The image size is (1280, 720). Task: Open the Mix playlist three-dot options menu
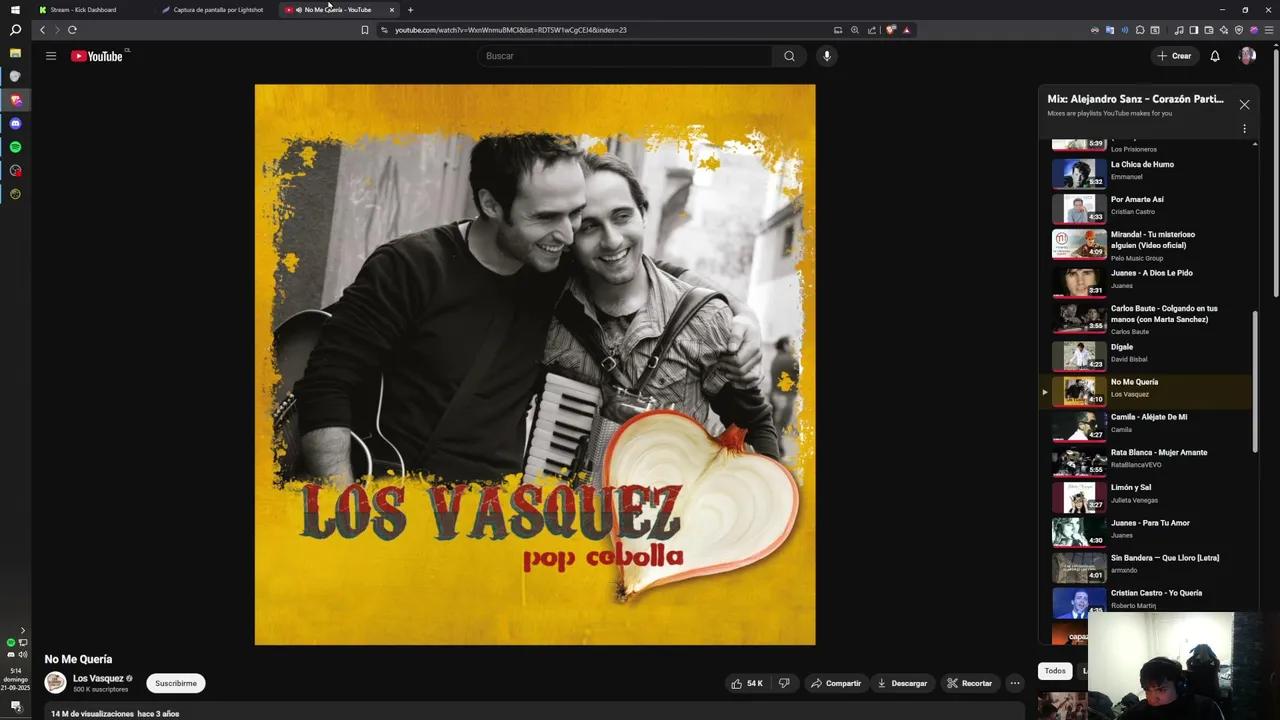click(1244, 128)
